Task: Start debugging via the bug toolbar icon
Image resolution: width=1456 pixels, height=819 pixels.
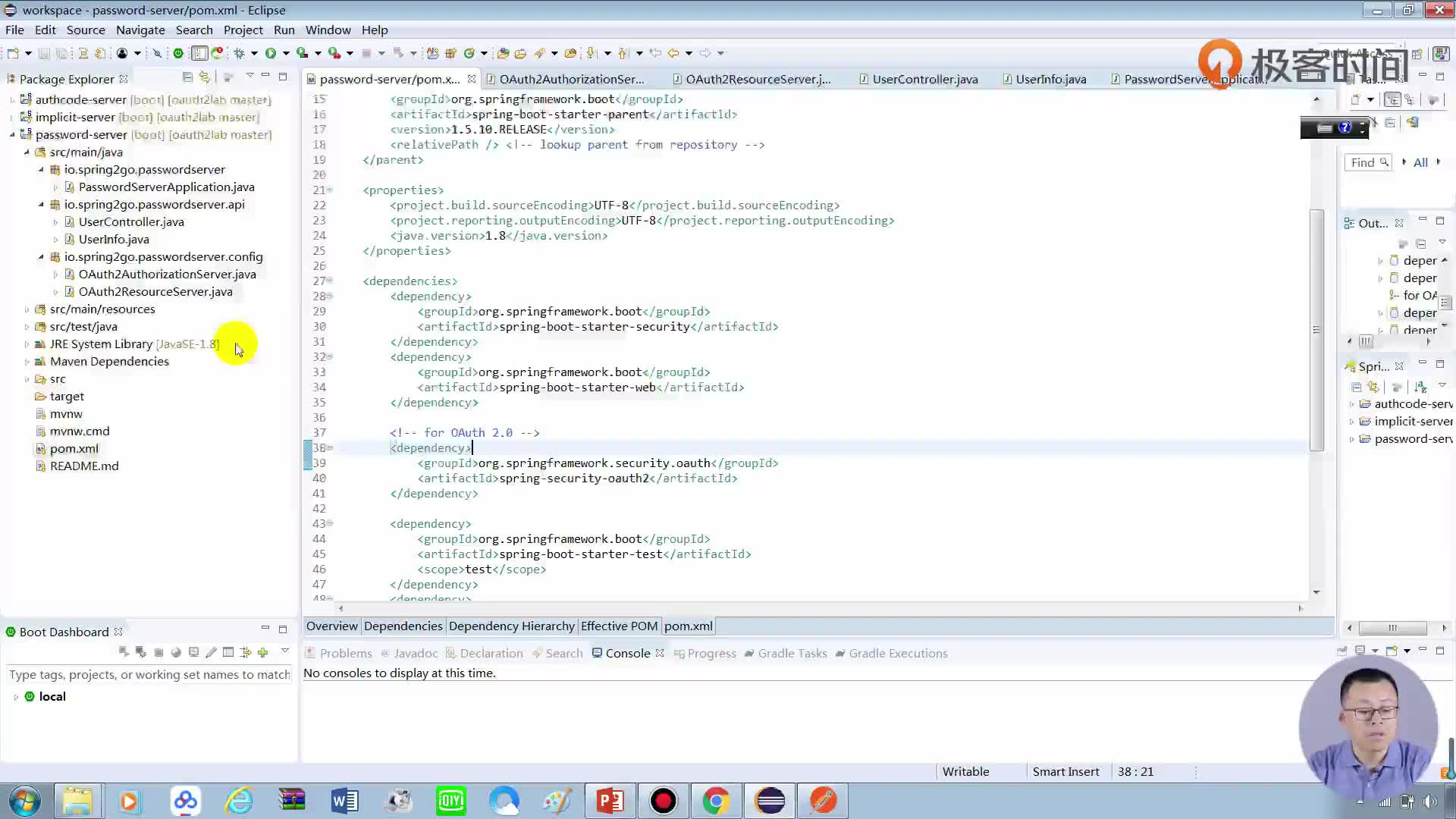Action: coord(240,53)
